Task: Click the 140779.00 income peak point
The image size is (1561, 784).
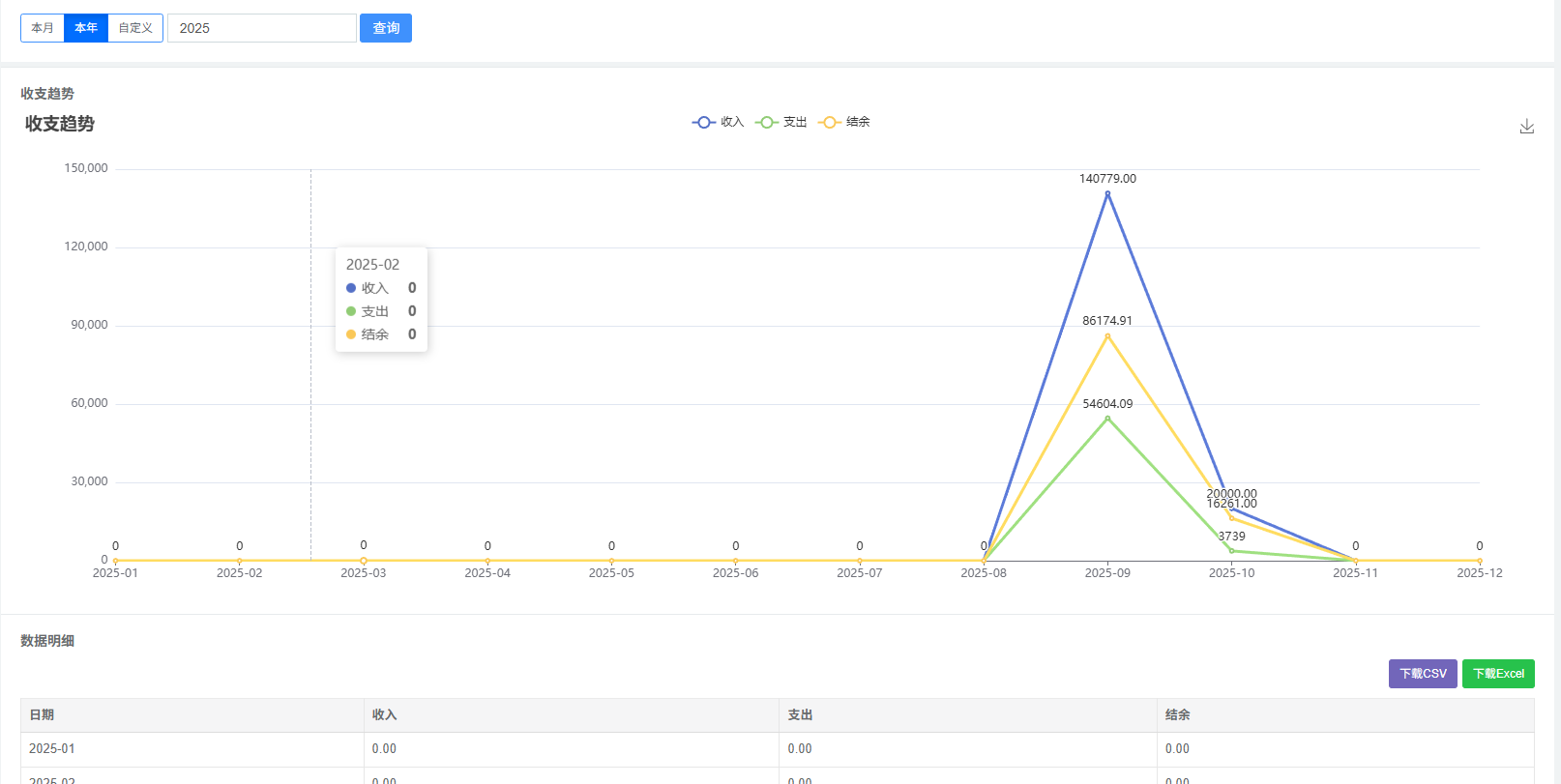Action: coord(1107,193)
